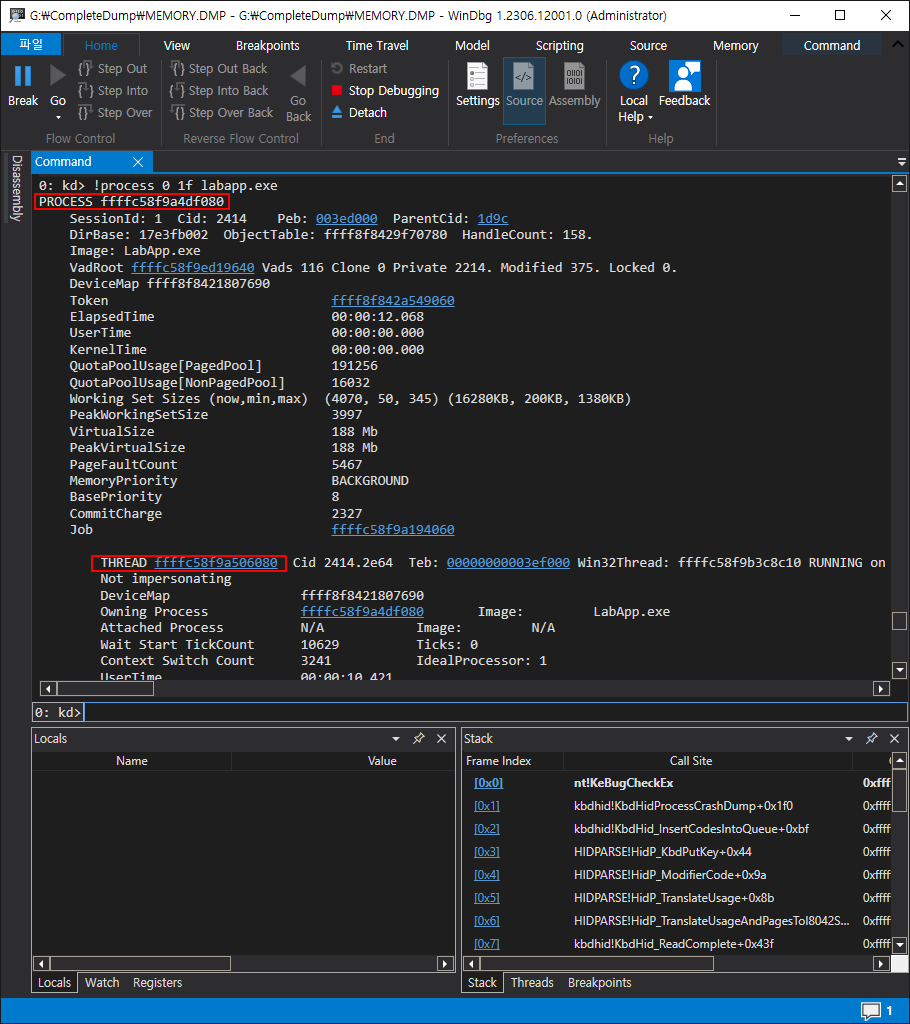Switch to bottom Breakpoints tab
The height and width of the screenshot is (1024, 910).
[x=599, y=983]
